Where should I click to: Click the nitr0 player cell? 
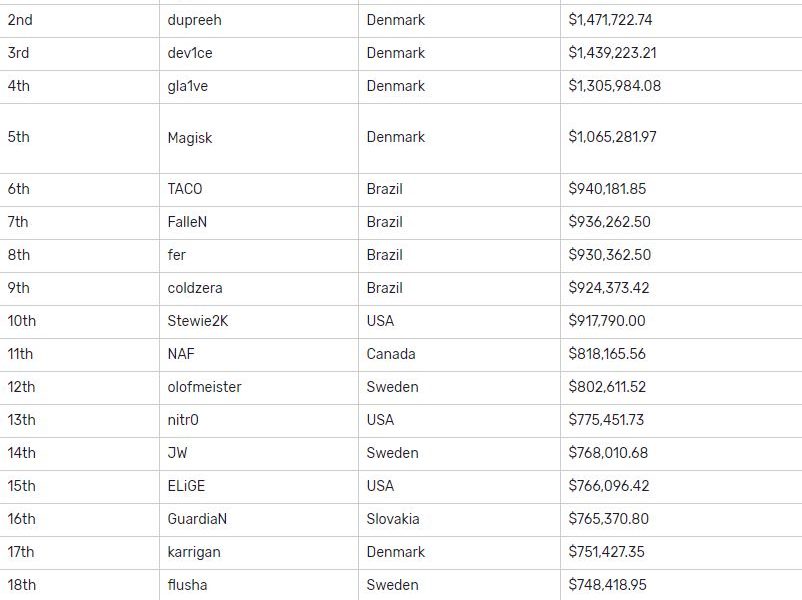(x=183, y=420)
